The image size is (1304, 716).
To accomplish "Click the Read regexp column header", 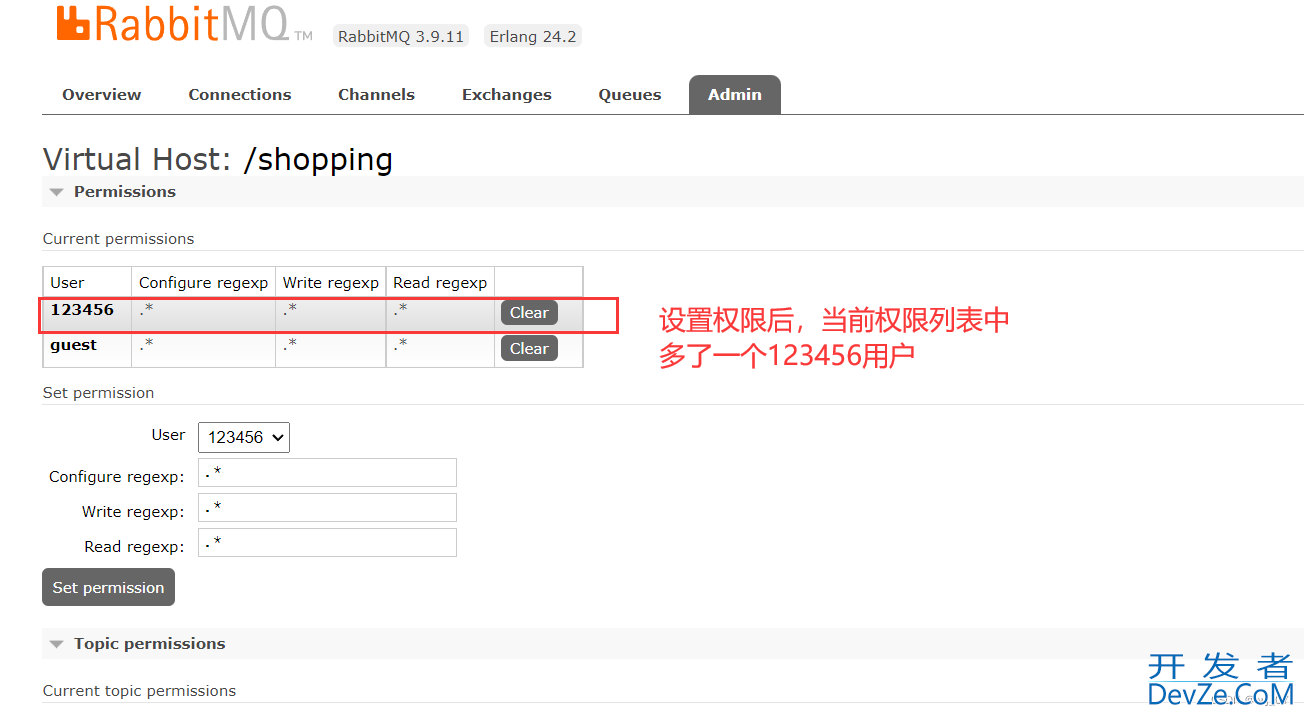I will coord(440,282).
